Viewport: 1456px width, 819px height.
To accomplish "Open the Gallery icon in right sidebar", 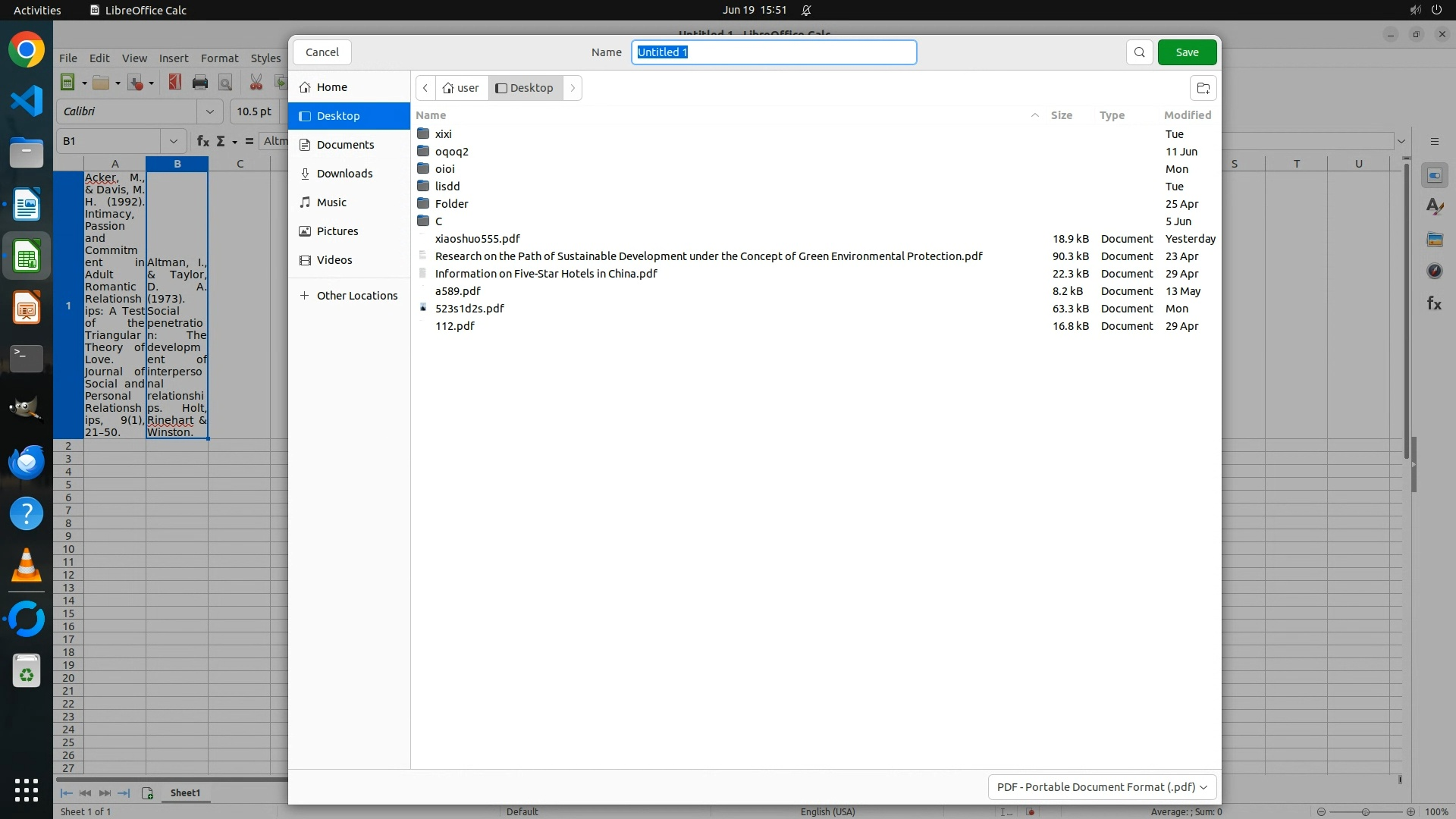I will tap(1434, 240).
